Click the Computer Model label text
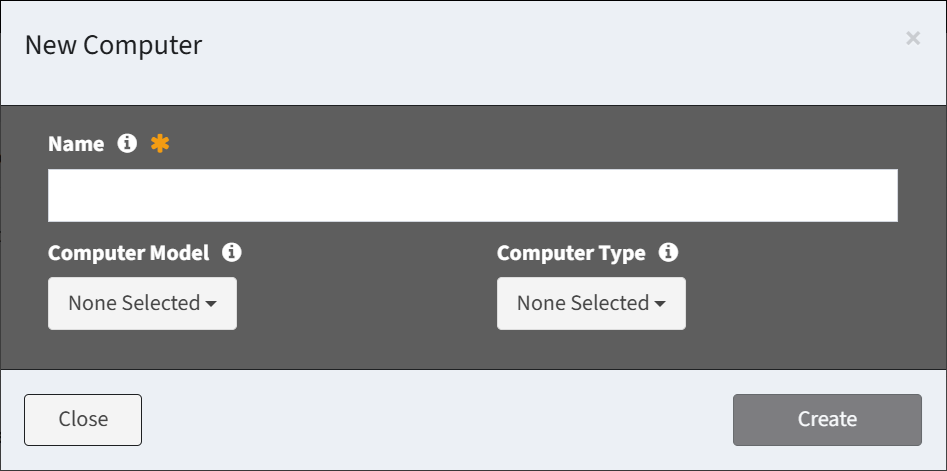Screen dimensions: 947x471 click(129, 253)
